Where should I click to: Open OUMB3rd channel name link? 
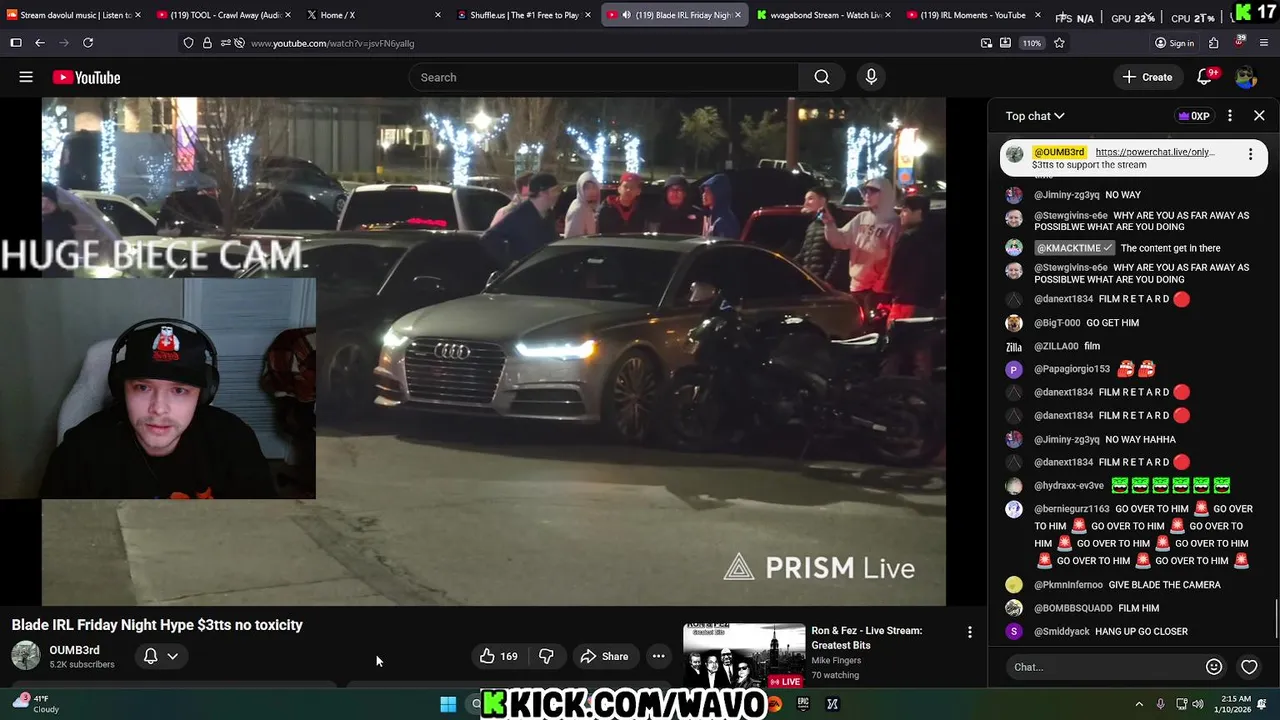tap(74, 650)
